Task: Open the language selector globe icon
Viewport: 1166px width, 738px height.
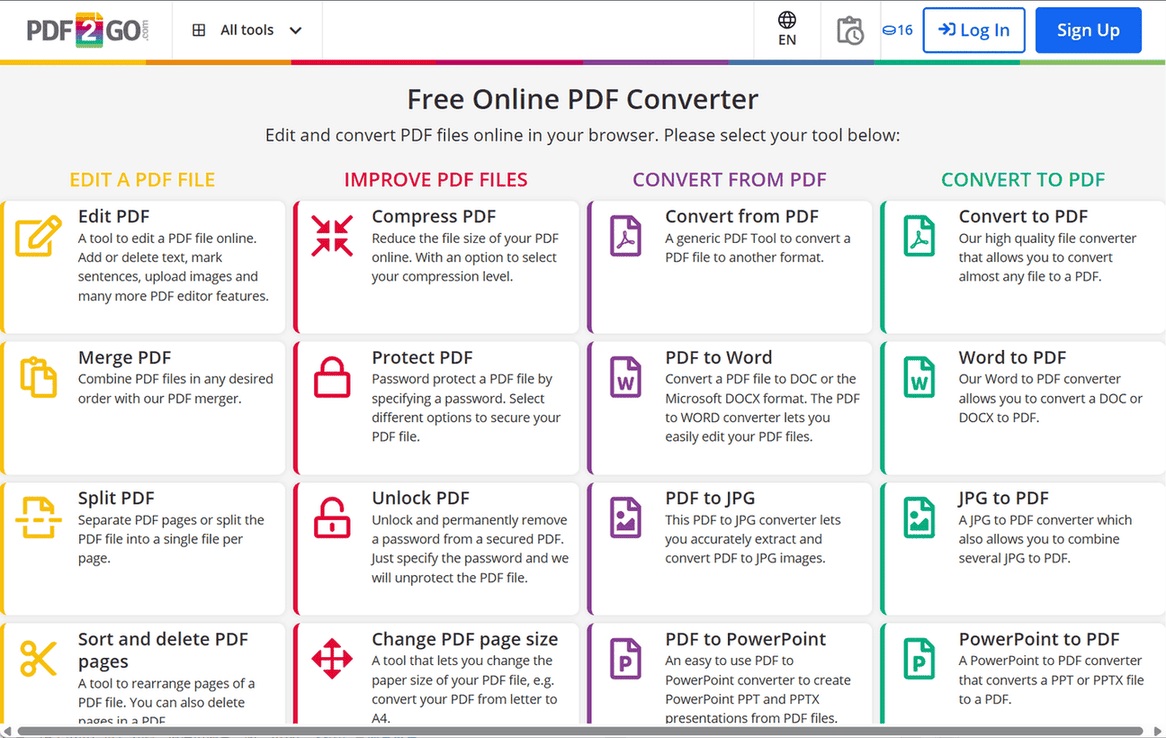Action: [x=787, y=22]
